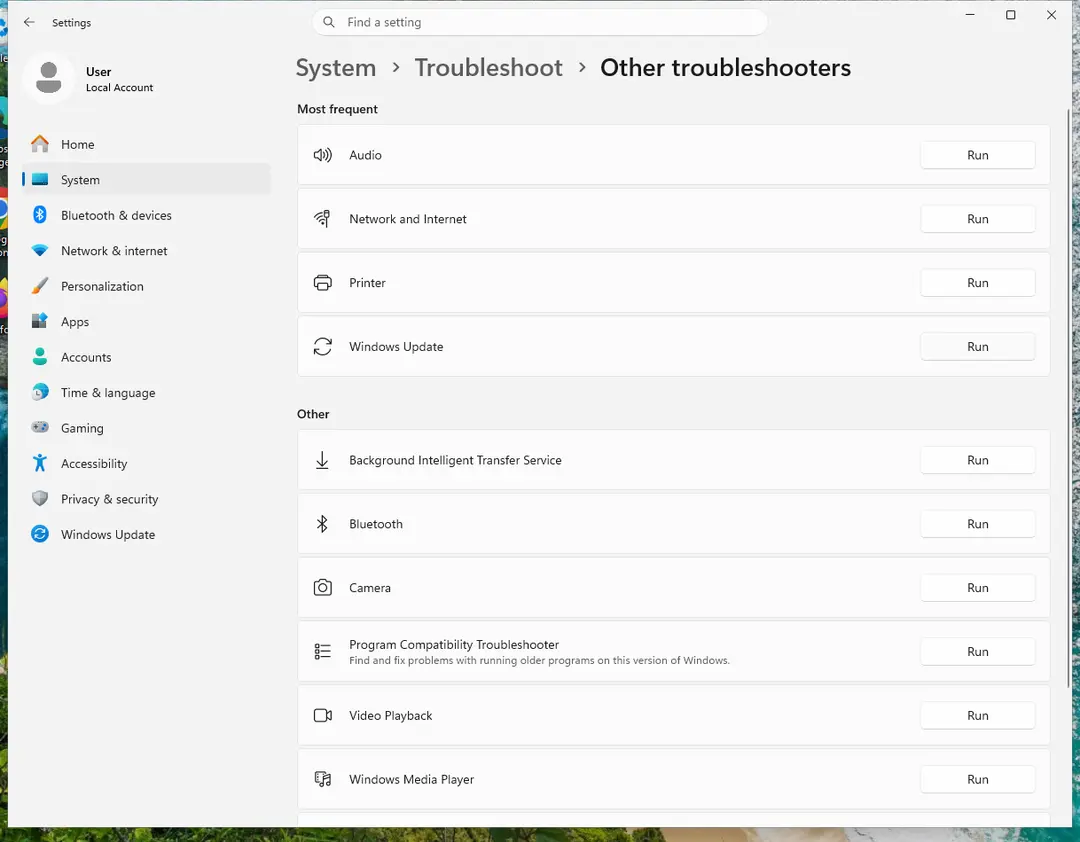Open Windows Update in sidebar
This screenshot has height=842, width=1080.
[x=146, y=534]
